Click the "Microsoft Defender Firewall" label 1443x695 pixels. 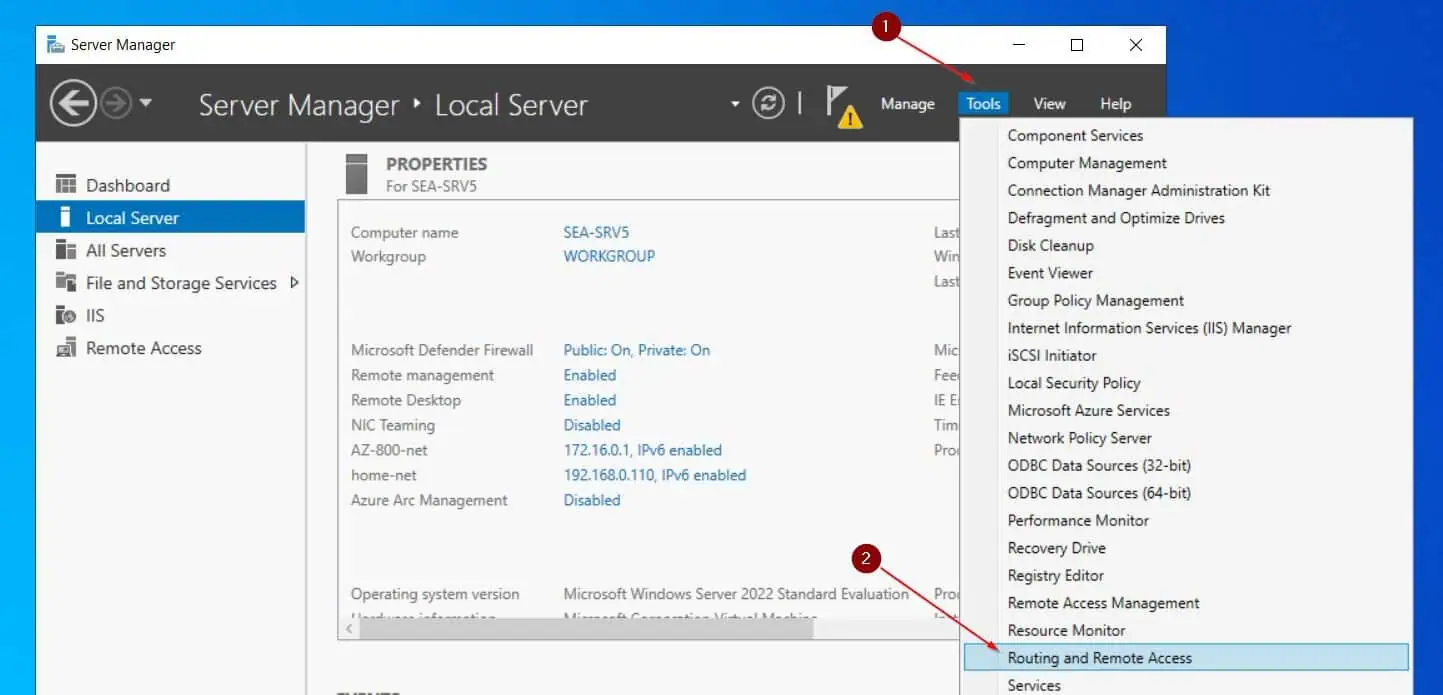(442, 350)
